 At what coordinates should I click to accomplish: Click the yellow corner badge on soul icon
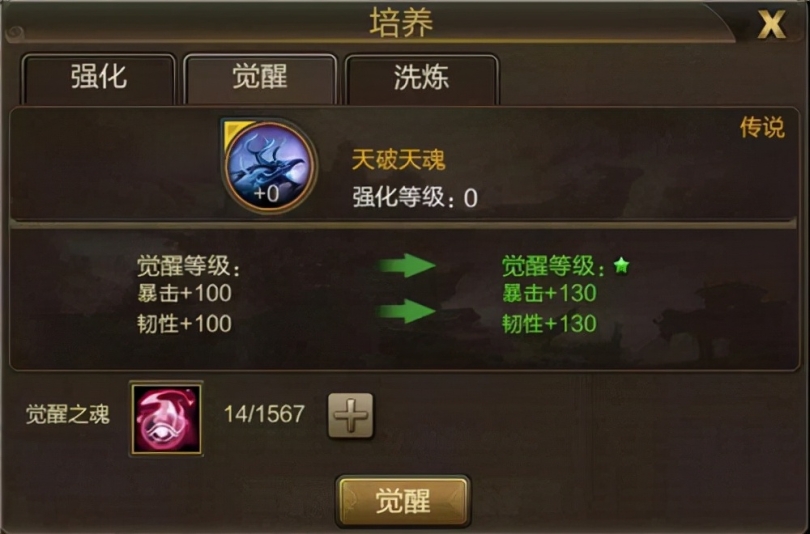pyautogui.click(x=237, y=133)
